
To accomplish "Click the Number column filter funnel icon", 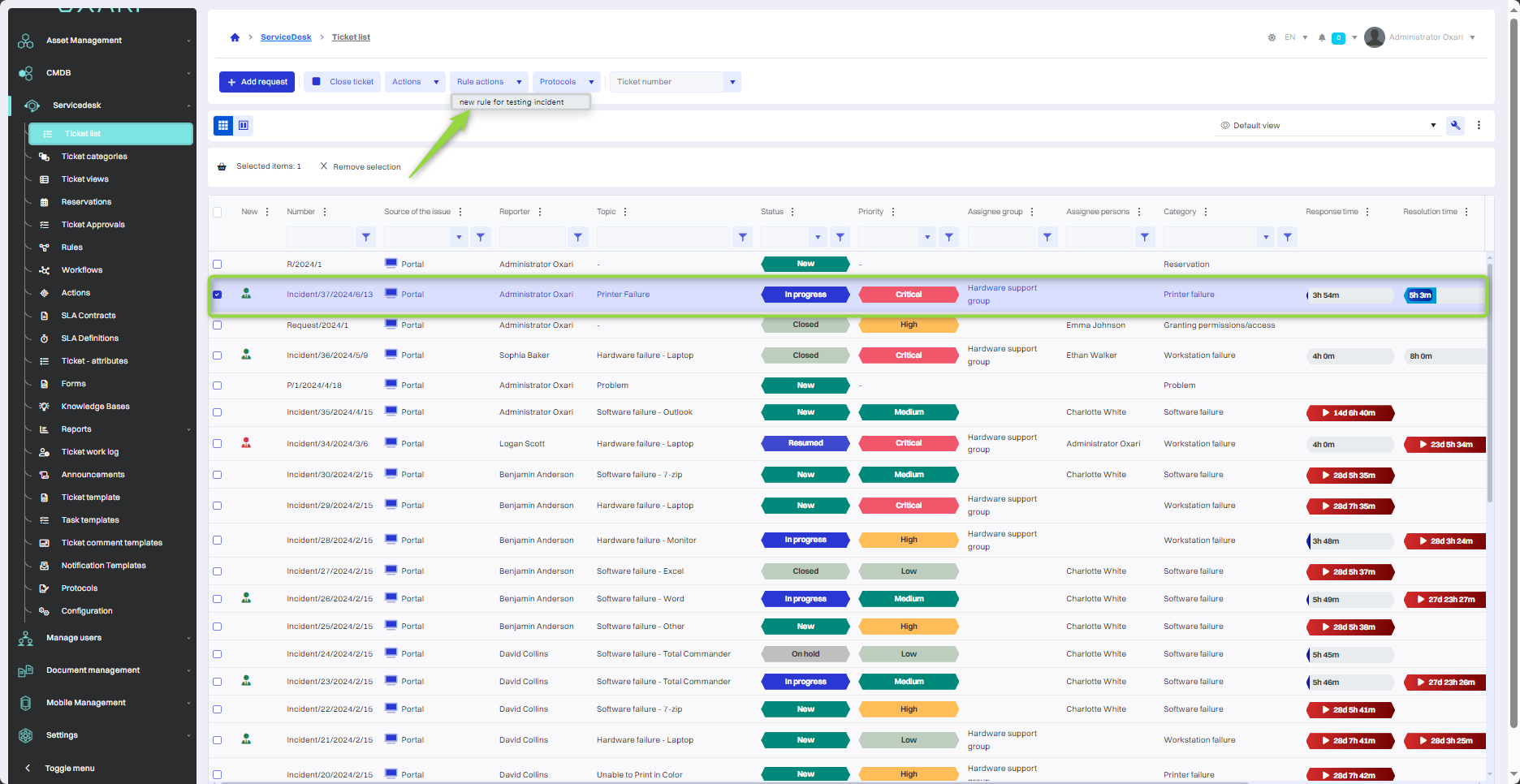I will pos(366,237).
